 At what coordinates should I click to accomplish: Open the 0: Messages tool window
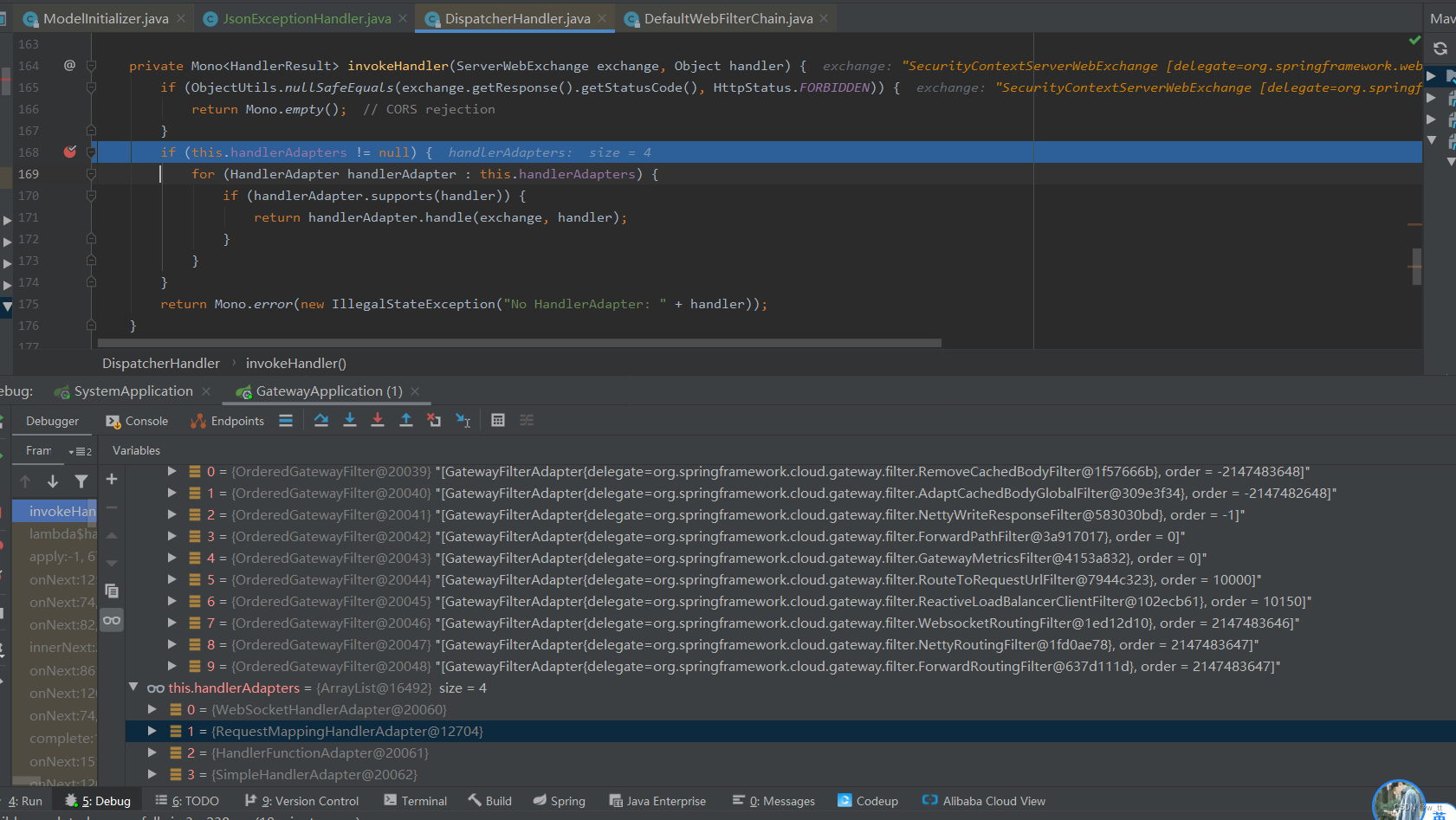pyautogui.click(x=773, y=801)
